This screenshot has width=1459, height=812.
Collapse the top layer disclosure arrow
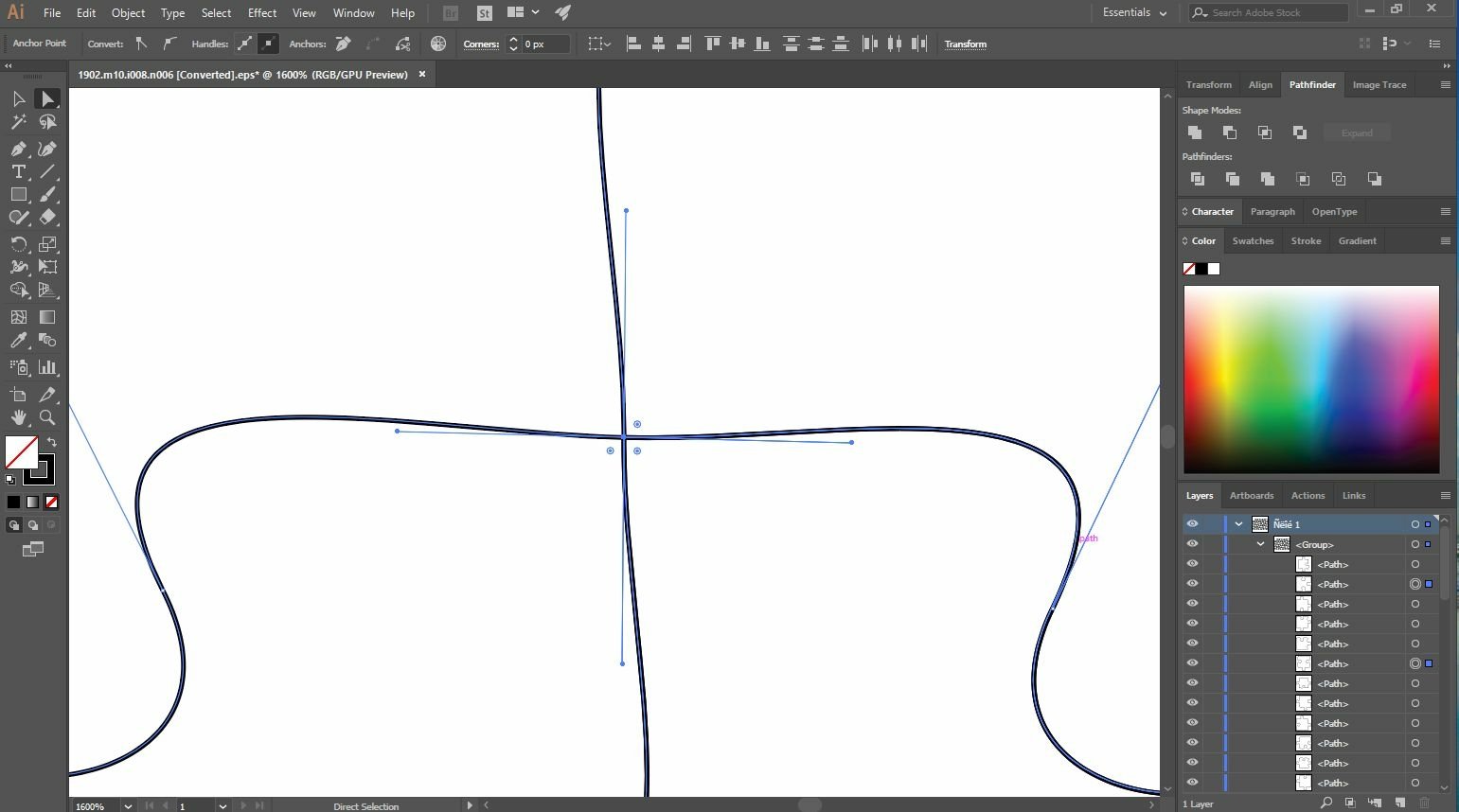click(1238, 523)
